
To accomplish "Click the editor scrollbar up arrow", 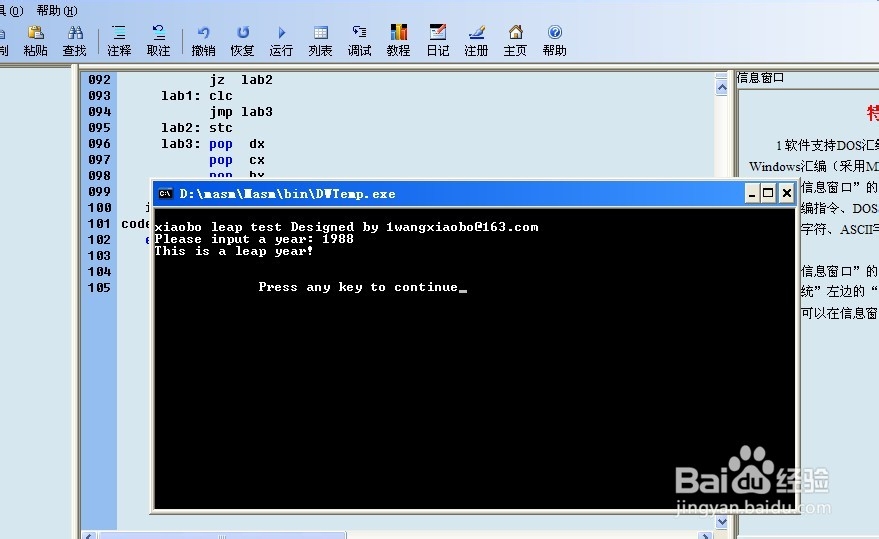I will [x=722, y=87].
